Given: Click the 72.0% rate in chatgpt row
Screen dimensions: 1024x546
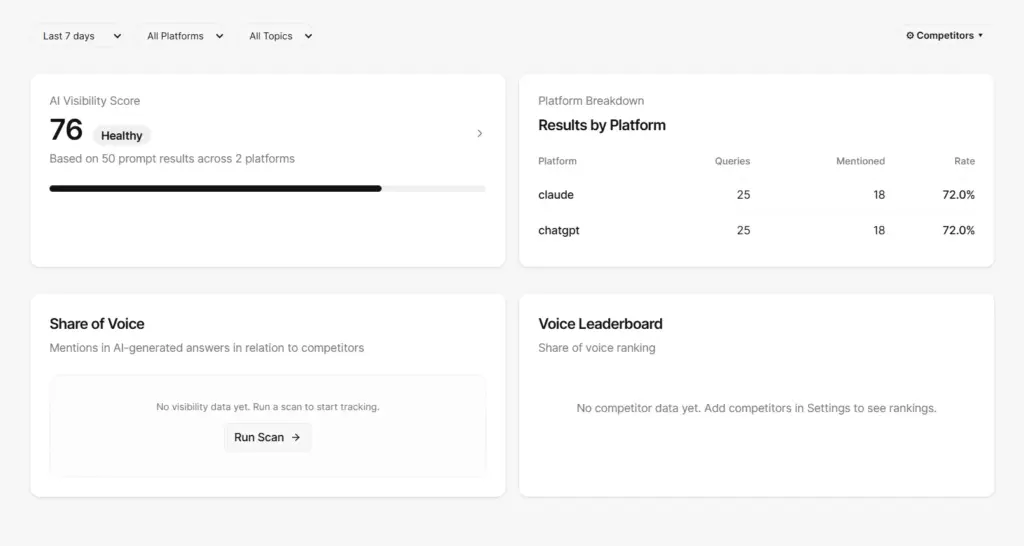Looking at the screenshot, I should point(958,230).
